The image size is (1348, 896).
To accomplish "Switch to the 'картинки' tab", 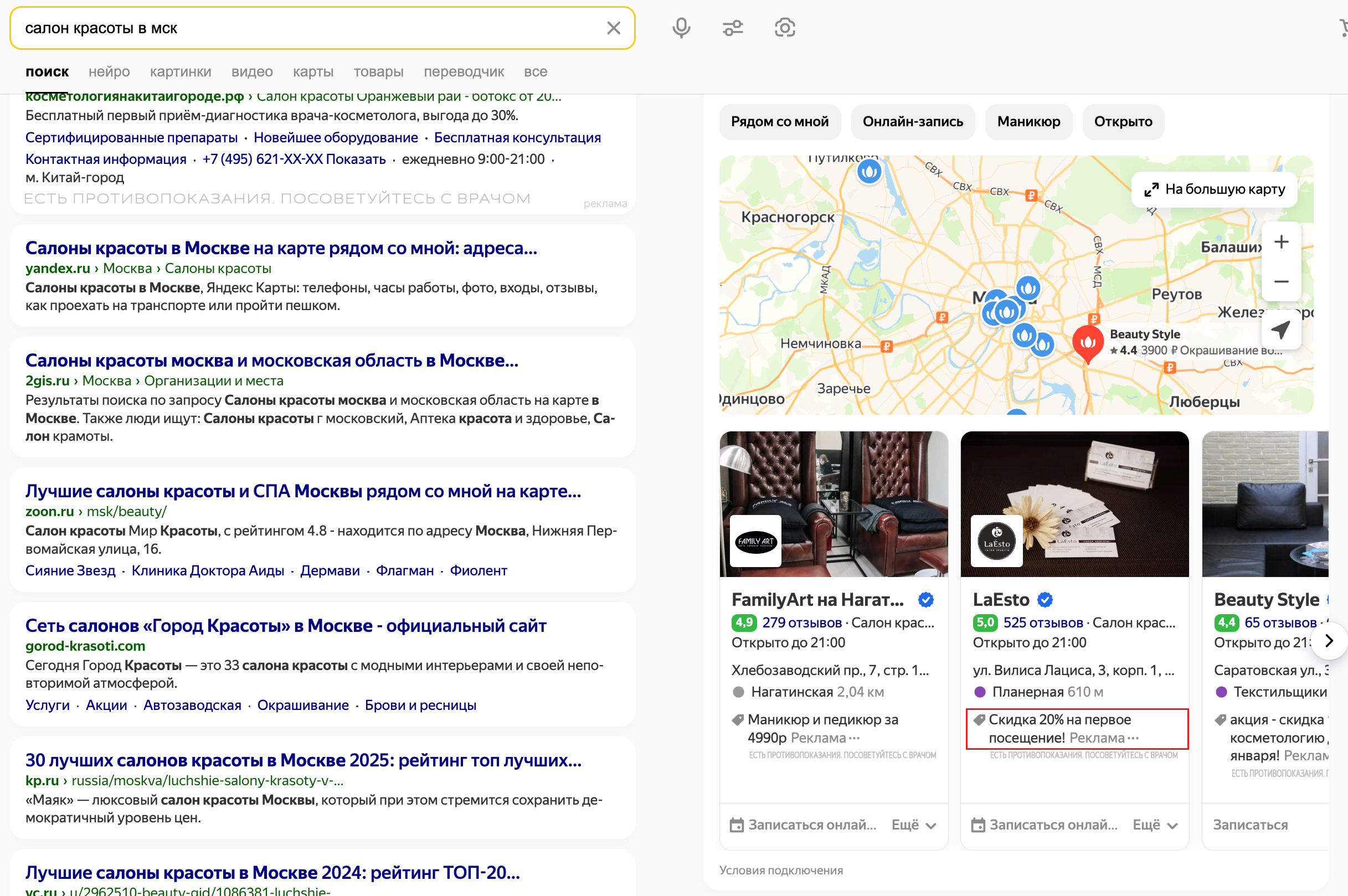I will [180, 71].
